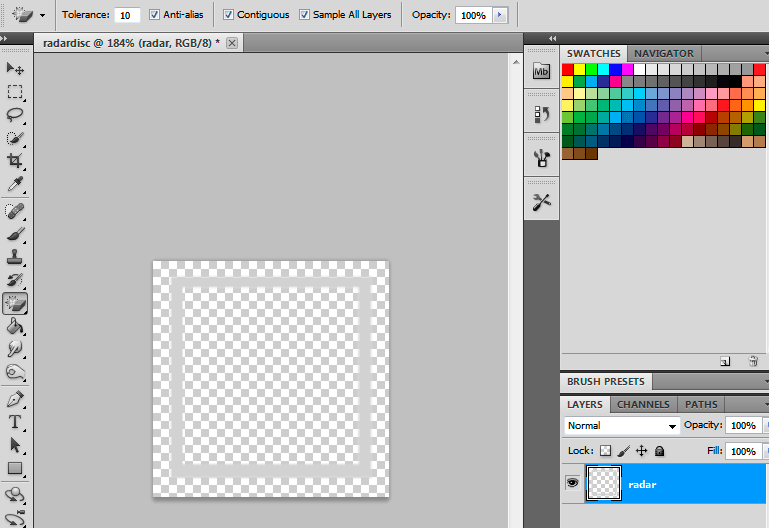Select the Clone Stamp tool
Image resolution: width=769 pixels, height=528 pixels.
coord(15,257)
